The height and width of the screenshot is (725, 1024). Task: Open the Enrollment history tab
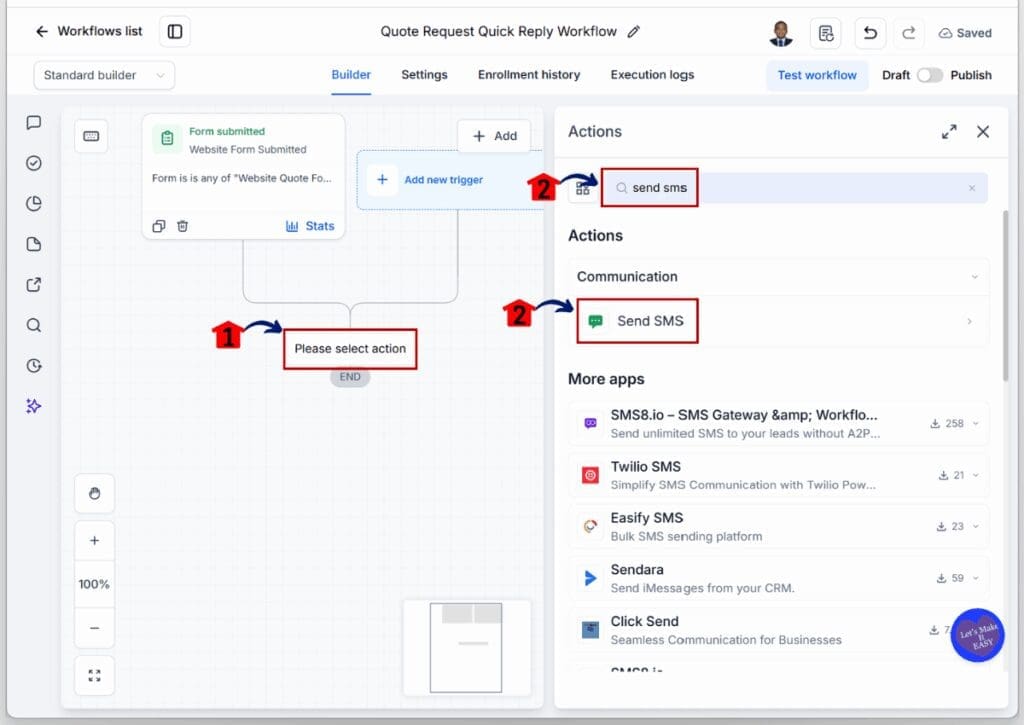(529, 75)
